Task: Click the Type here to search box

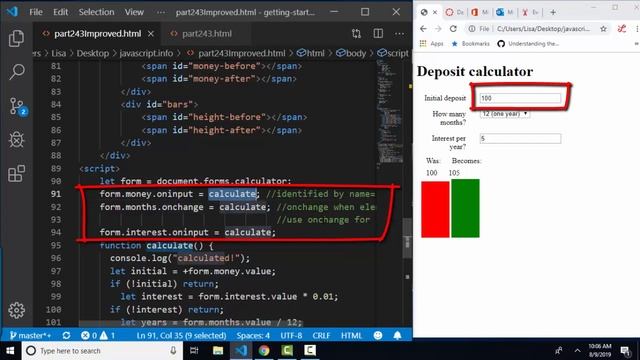Action: point(101,351)
